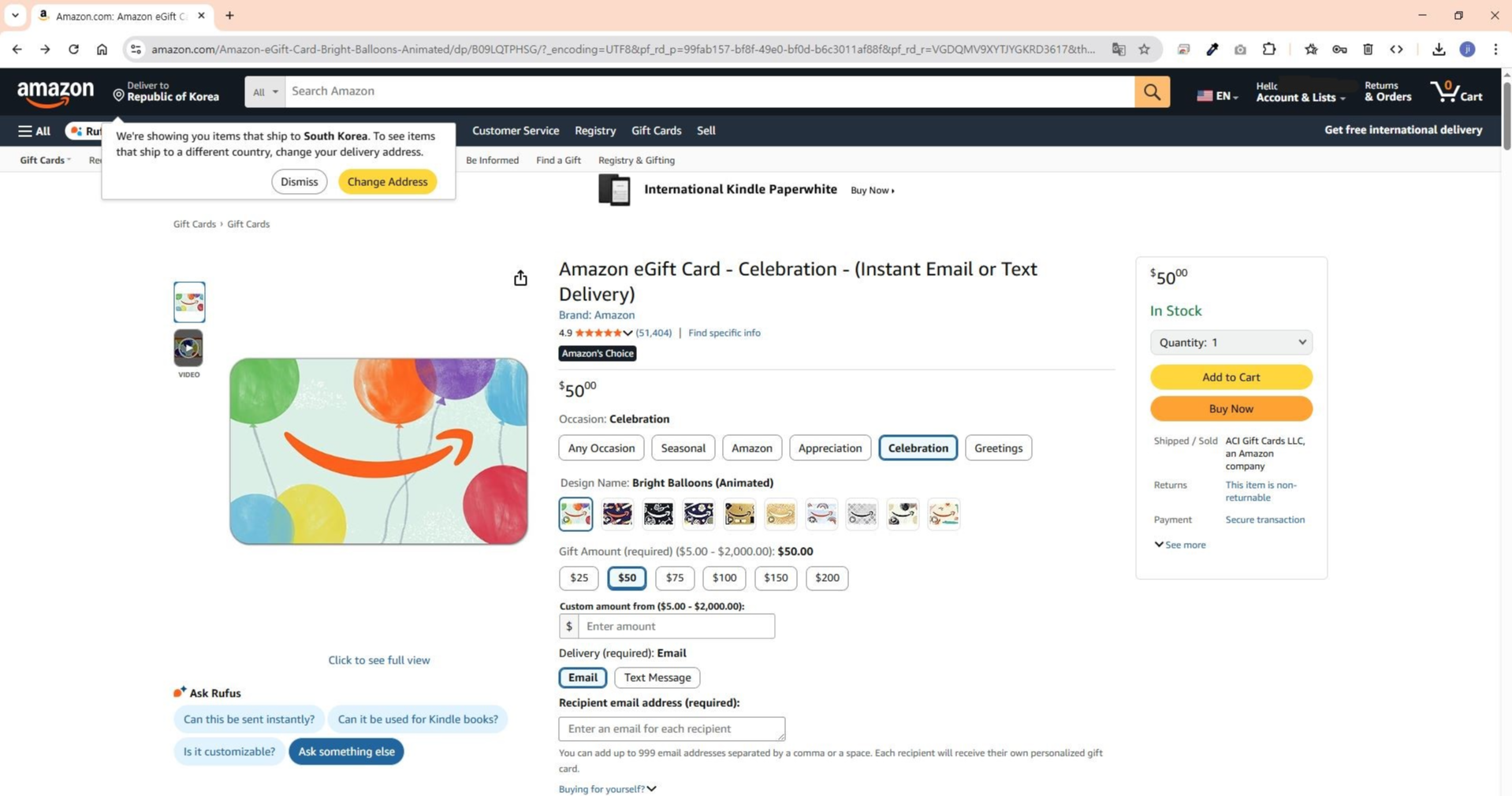The height and width of the screenshot is (796, 1512).
Task: Click the orange search magnifier button
Action: click(x=1152, y=91)
